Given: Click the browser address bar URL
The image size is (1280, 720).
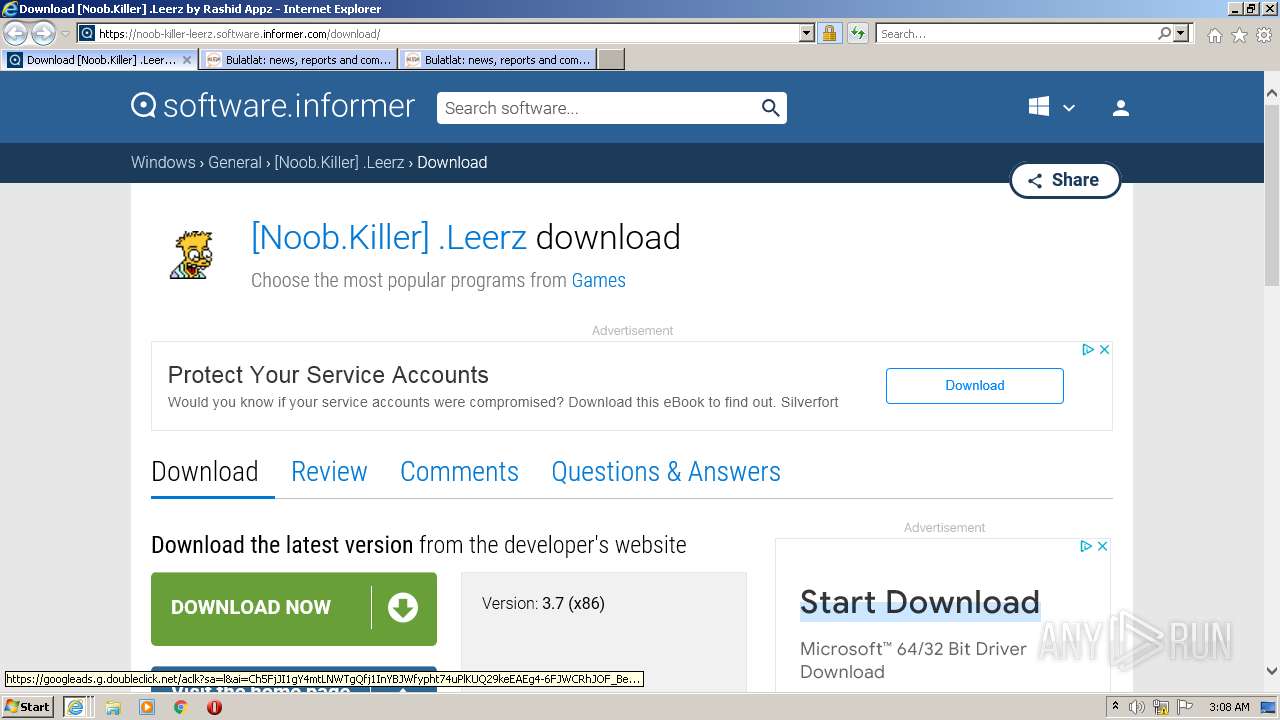Looking at the screenshot, I should 448,33.
